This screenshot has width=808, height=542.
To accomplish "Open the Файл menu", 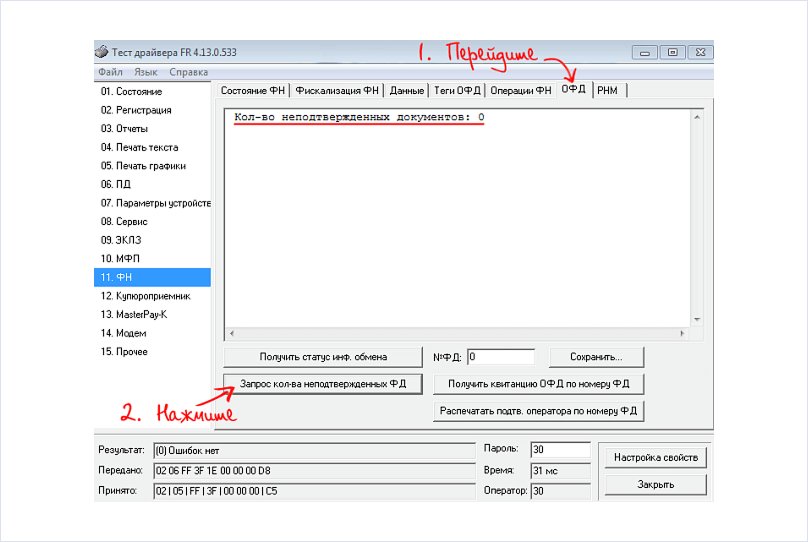I will (110, 72).
